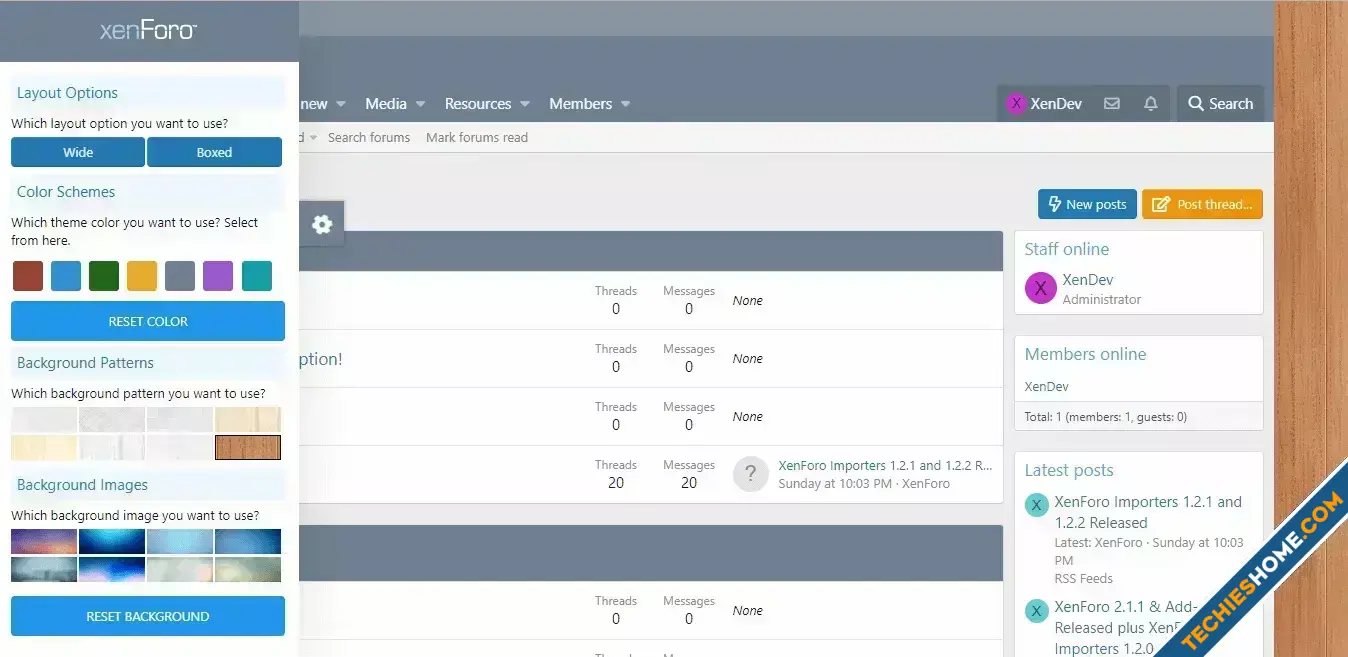This screenshot has width=1348, height=657.
Task: Click Mark forums read
Action: coord(477,138)
